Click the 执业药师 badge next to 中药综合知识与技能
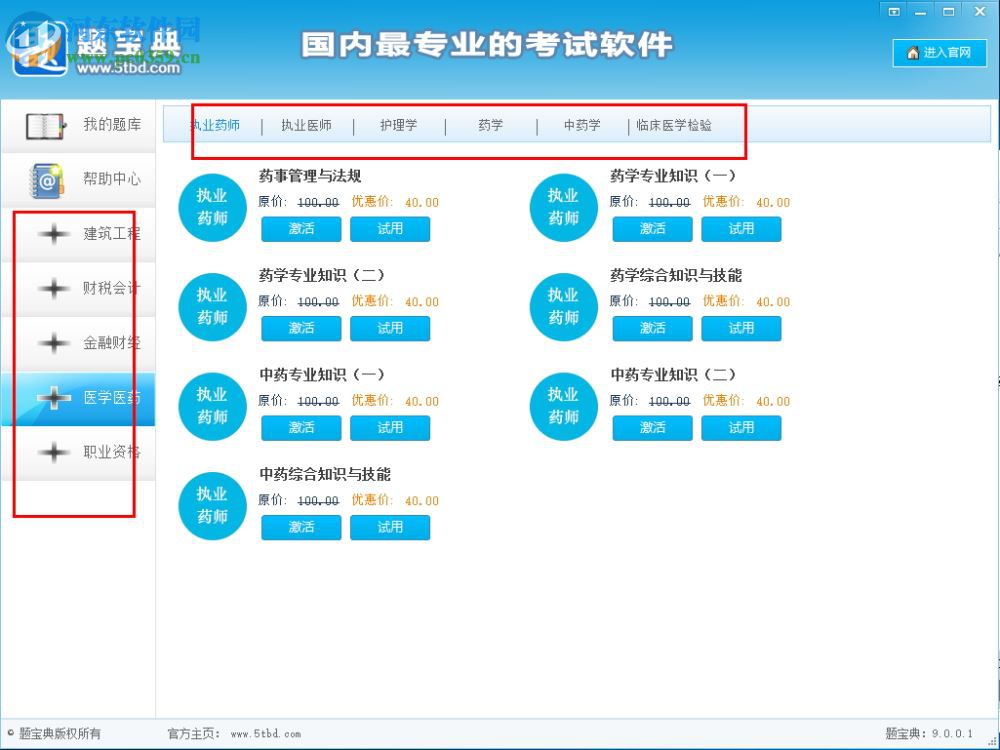Screen dimensions: 1000x750 (x=211, y=505)
